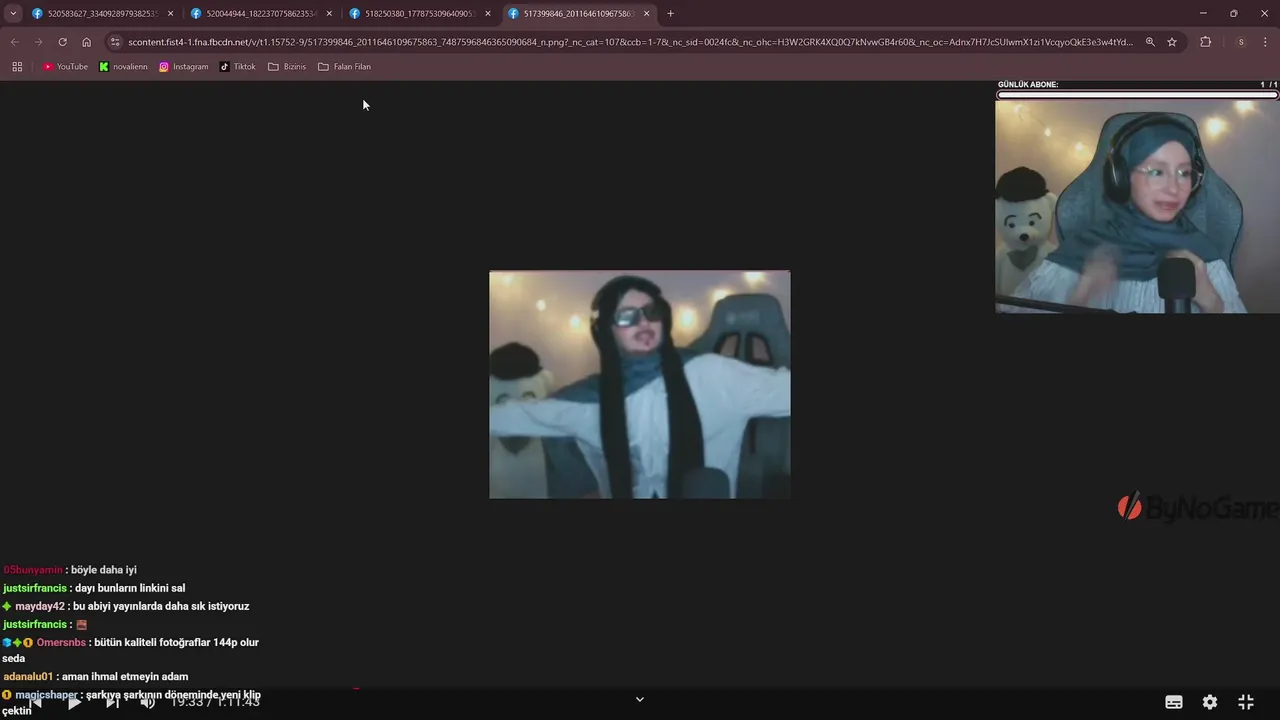The width and height of the screenshot is (1280, 720).
Task: View site information icon in address bar
Action: [x=115, y=42]
